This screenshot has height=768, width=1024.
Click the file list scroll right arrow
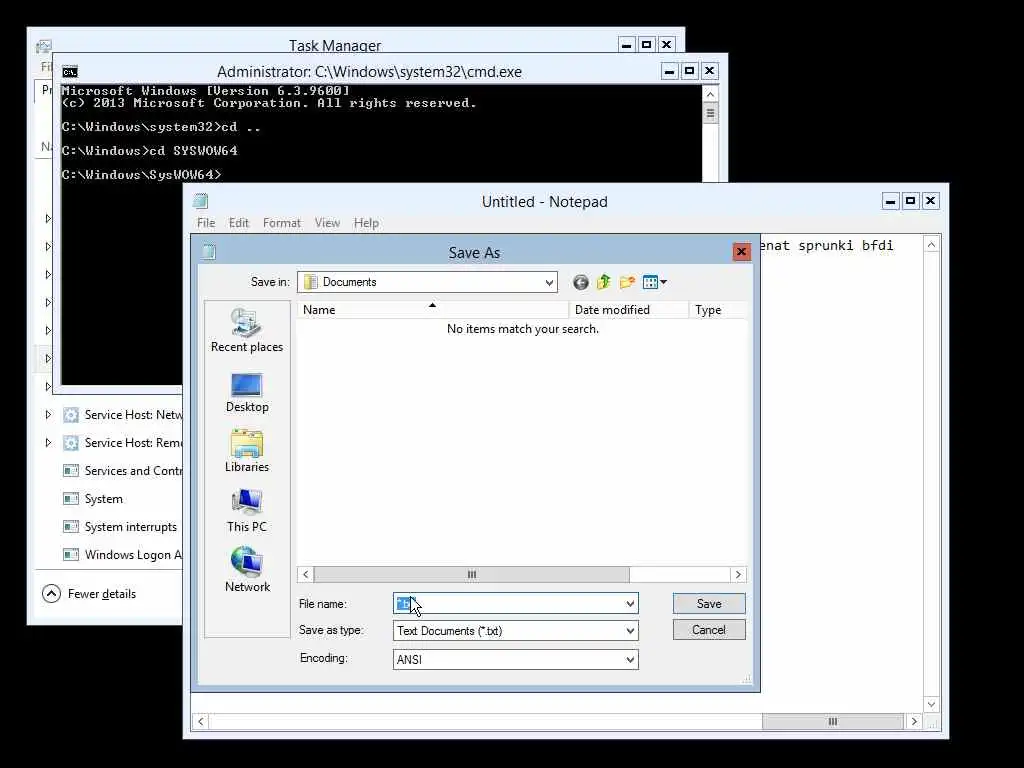tap(738, 575)
